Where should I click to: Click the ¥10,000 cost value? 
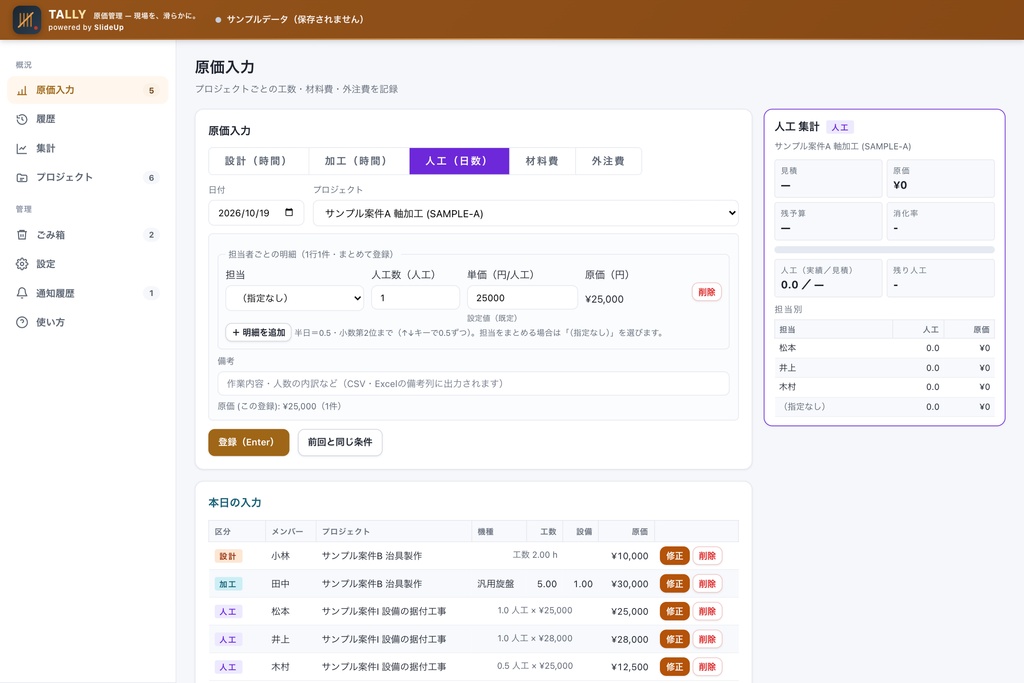click(630, 556)
